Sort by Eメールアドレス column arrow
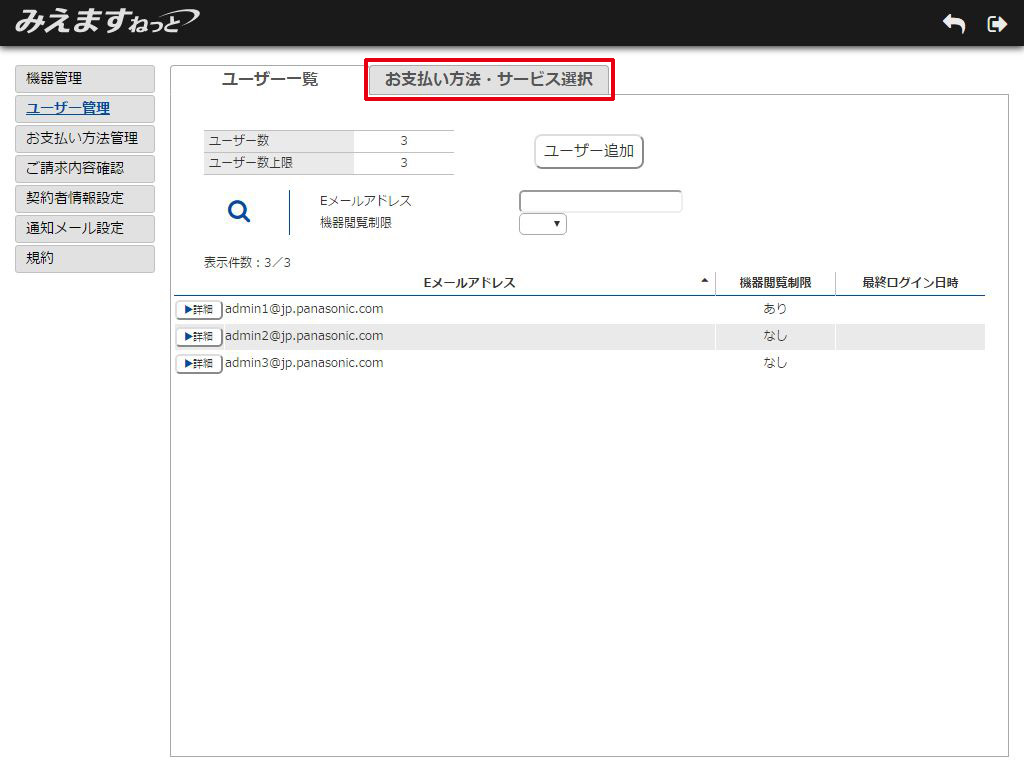1024x768 pixels. click(x=705, y=281)
